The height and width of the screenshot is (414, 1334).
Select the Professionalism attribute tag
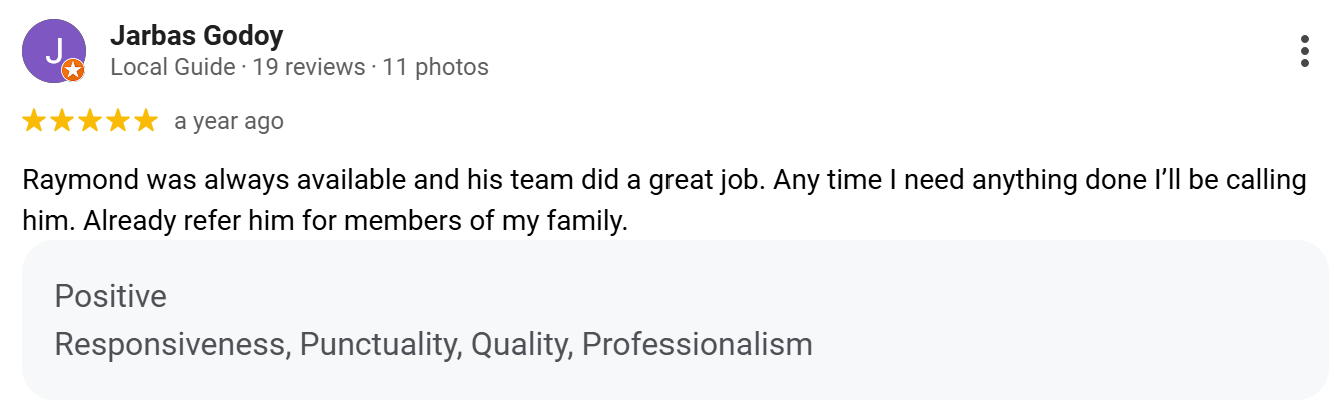tap(697, 345)
